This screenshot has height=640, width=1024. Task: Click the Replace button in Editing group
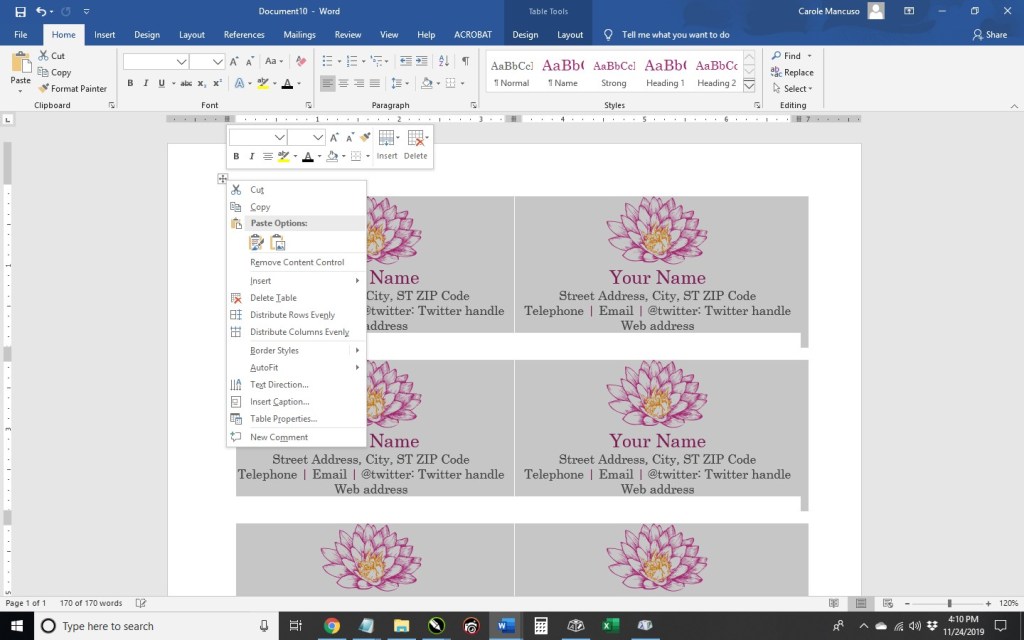pyautogui.click(x=792, y=72)
